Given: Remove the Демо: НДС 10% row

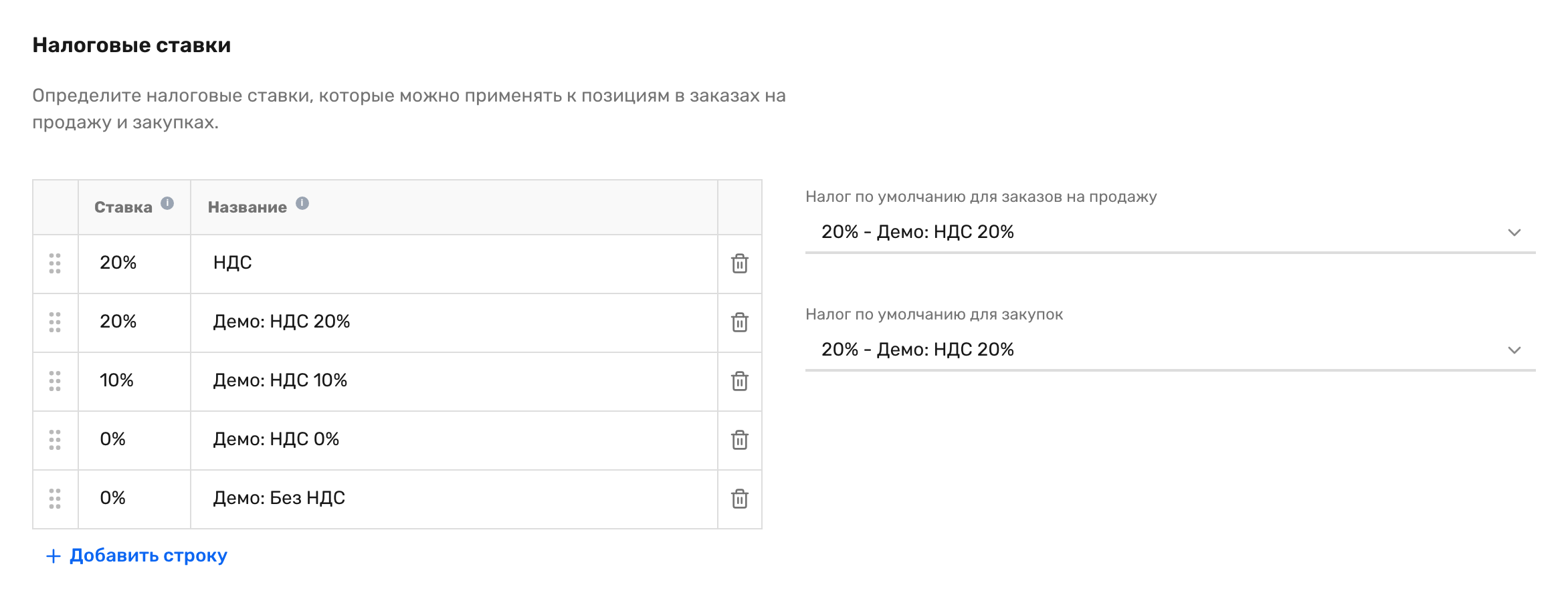Looking at the screenshot, I should (x=739, y=381).
